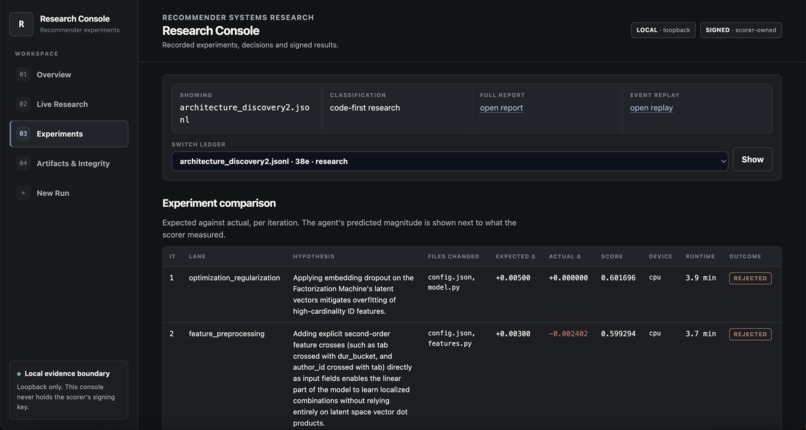The image size is (806, 430).
Task: Click the DEVICE column header
Action: coord(661,256)
